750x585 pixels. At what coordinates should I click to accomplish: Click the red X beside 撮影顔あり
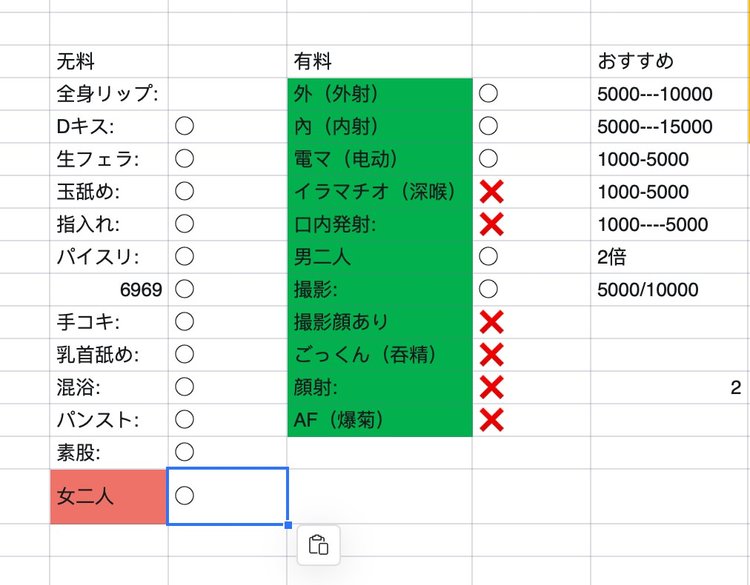tap(491, 322)
